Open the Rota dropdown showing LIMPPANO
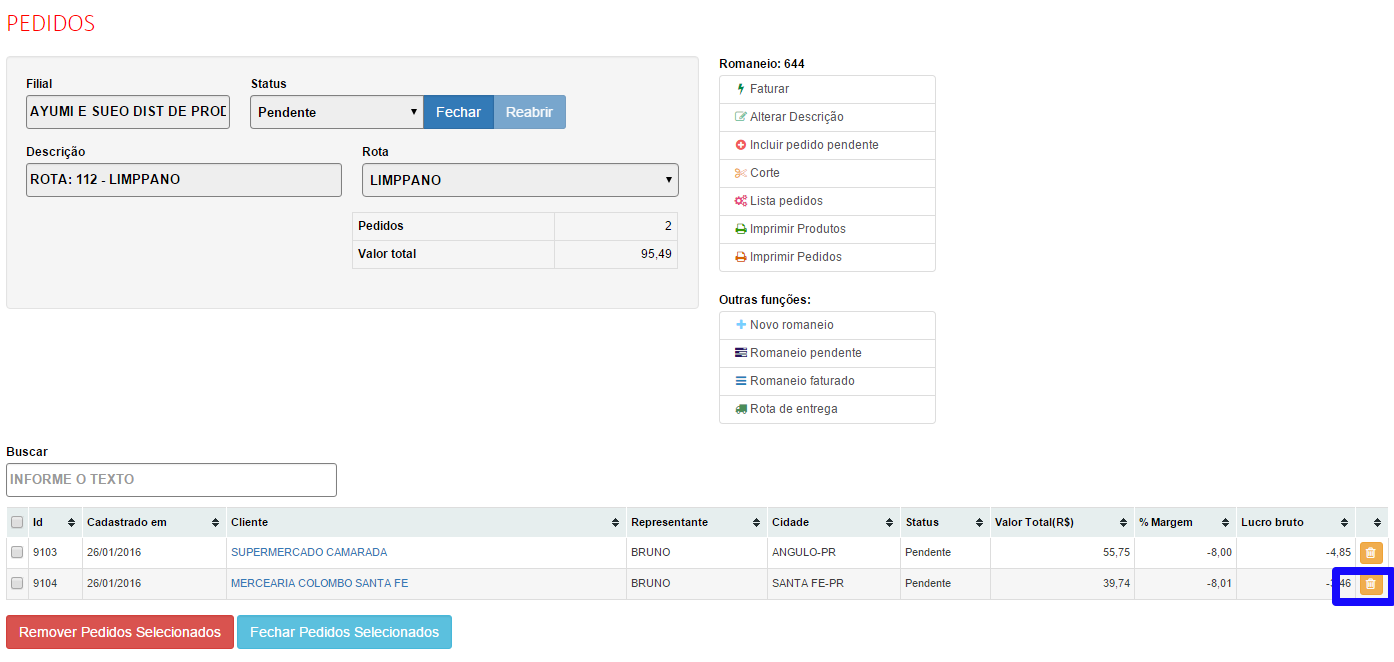This screenshot has height=662, width=1394. click(x=520, y=180)
